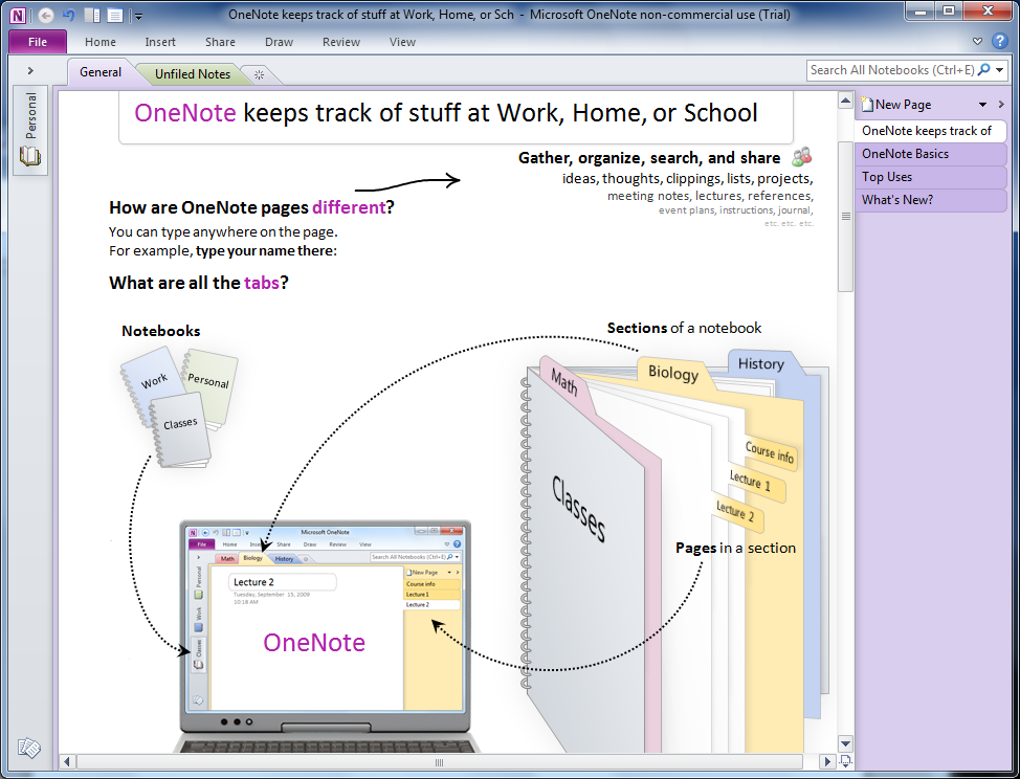Open the Customize Quick Access Toolbar dropdown
The height and width of the screenshot is (779, 1020).
pos(138,16)
